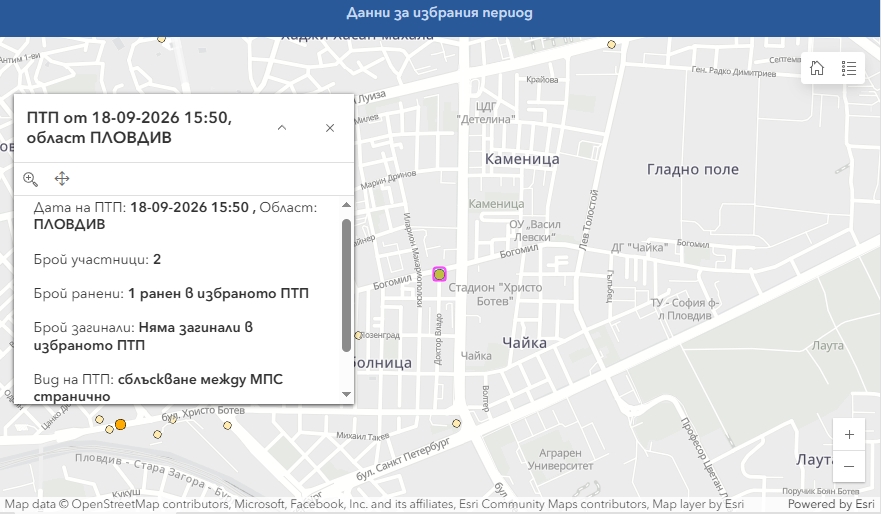Click the Гладно поле map label
Viewport: 881px width, 514px height.
pos(692,169)
